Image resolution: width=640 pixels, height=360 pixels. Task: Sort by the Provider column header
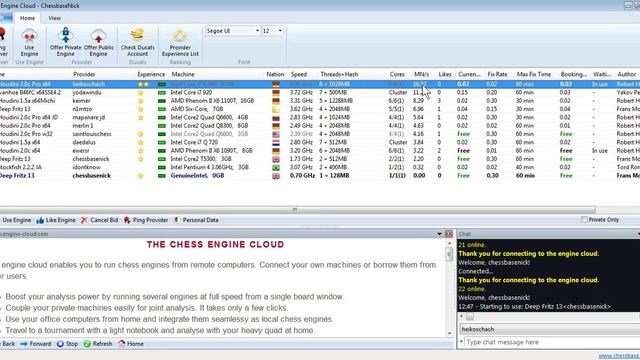point(84,74)
